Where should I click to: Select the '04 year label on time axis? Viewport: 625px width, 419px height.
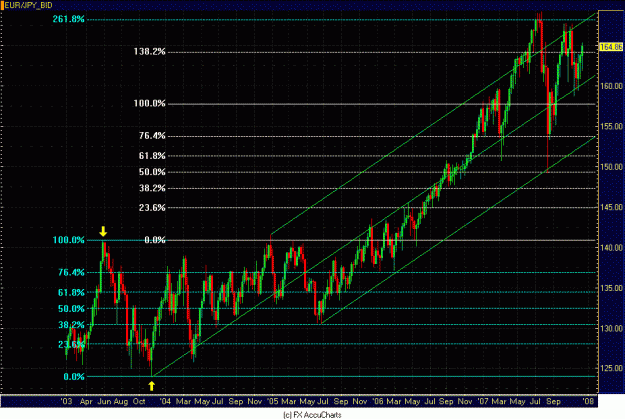(165, 401)
